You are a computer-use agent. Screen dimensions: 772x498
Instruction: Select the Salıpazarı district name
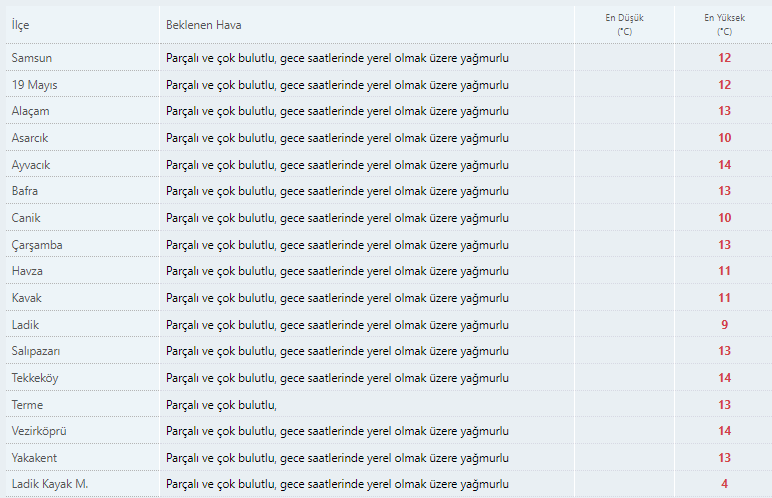[x=36, y=351]
